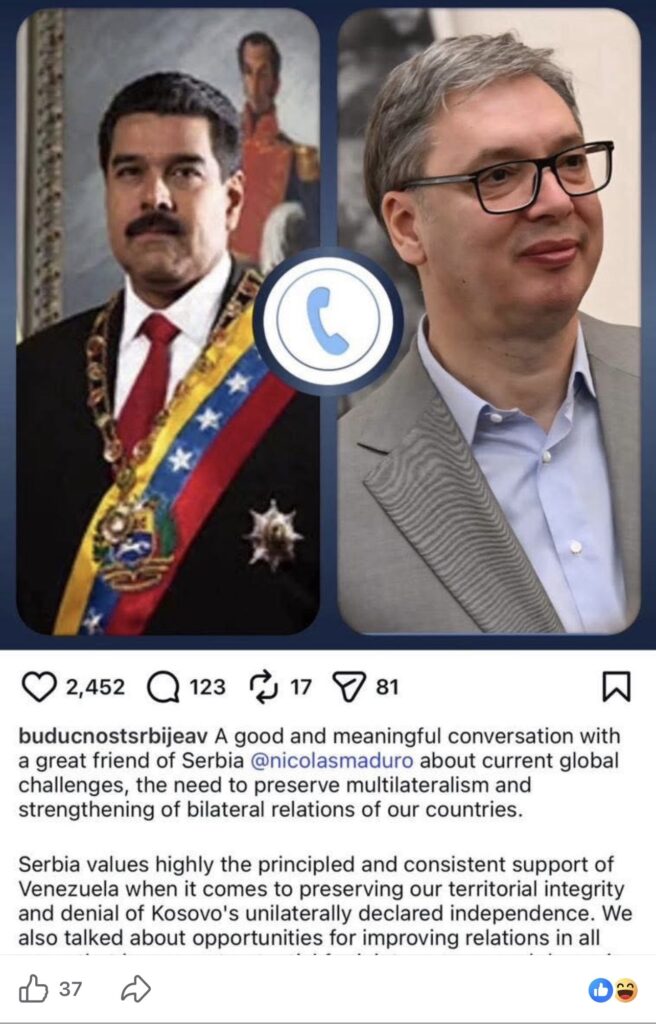Tap the blue phone call icon
The width and height of the screenshot is (656, 1024).
pyautogui.click(x=328, y=321)
